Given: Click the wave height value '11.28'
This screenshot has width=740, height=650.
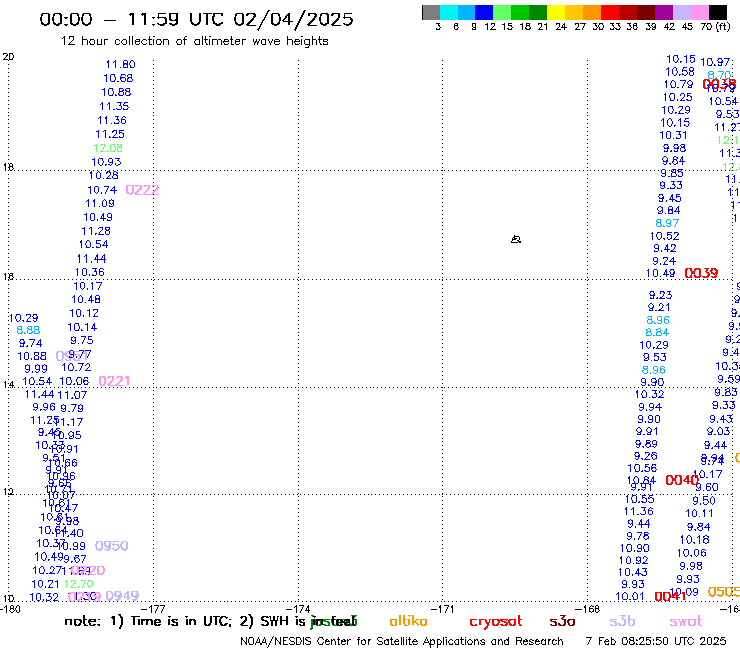Looking at the screenshot, I should (96, 231).
